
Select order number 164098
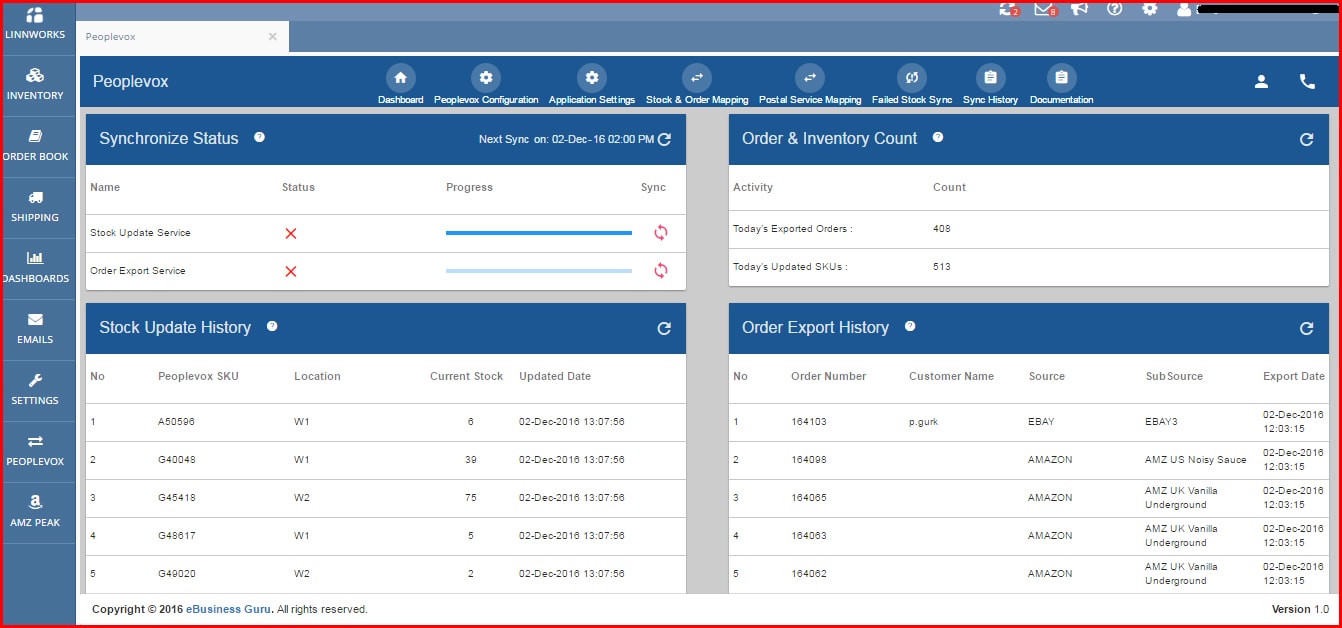(x=809, y=460)
